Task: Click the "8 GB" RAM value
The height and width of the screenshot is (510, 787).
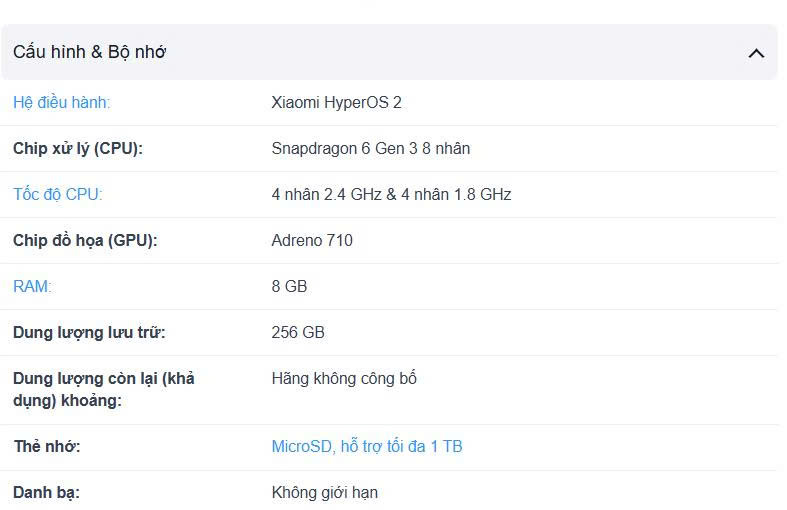Action: click(x=289, y=286)
